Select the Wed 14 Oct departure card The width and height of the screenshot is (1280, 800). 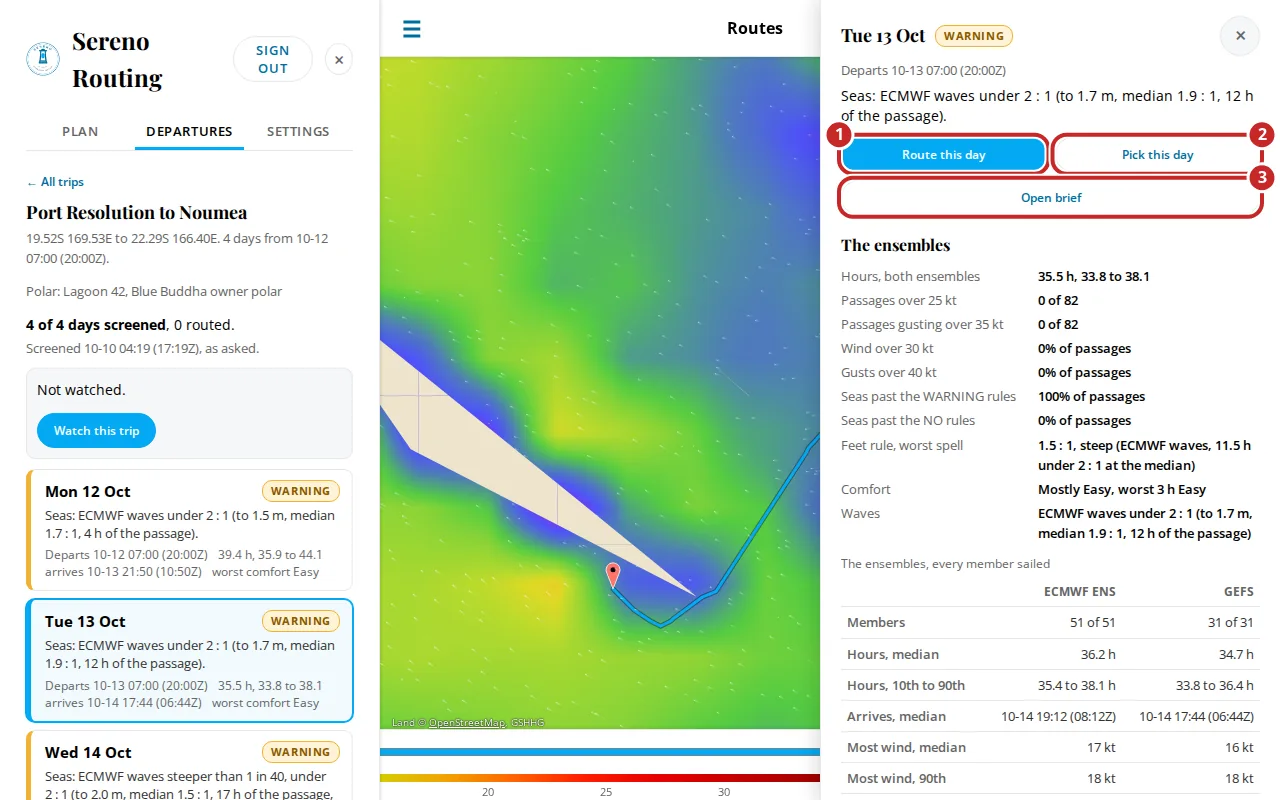point(189,765)
